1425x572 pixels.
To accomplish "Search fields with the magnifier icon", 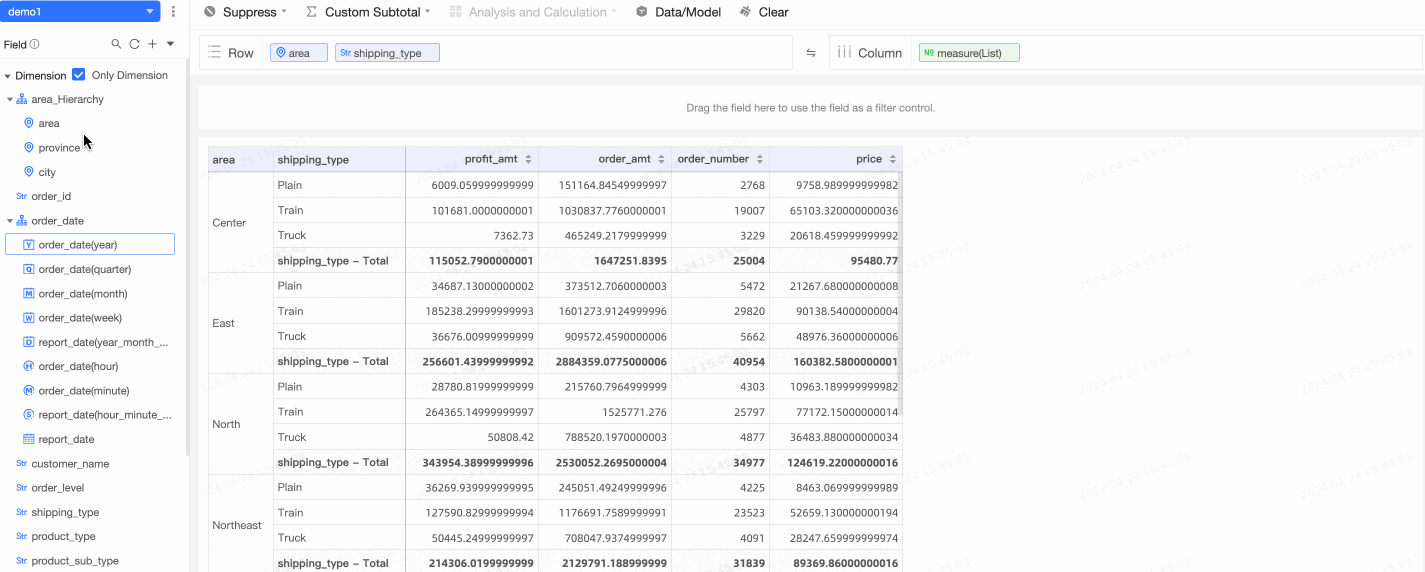I will [x=116, y=44].
